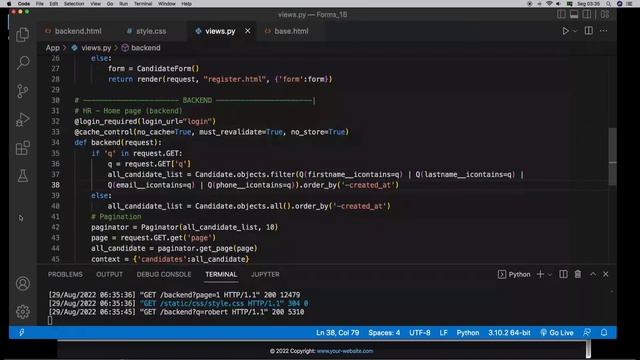Open Run and Debug view icon
This screenshot has height=360, width=640.
pos(23,120)
